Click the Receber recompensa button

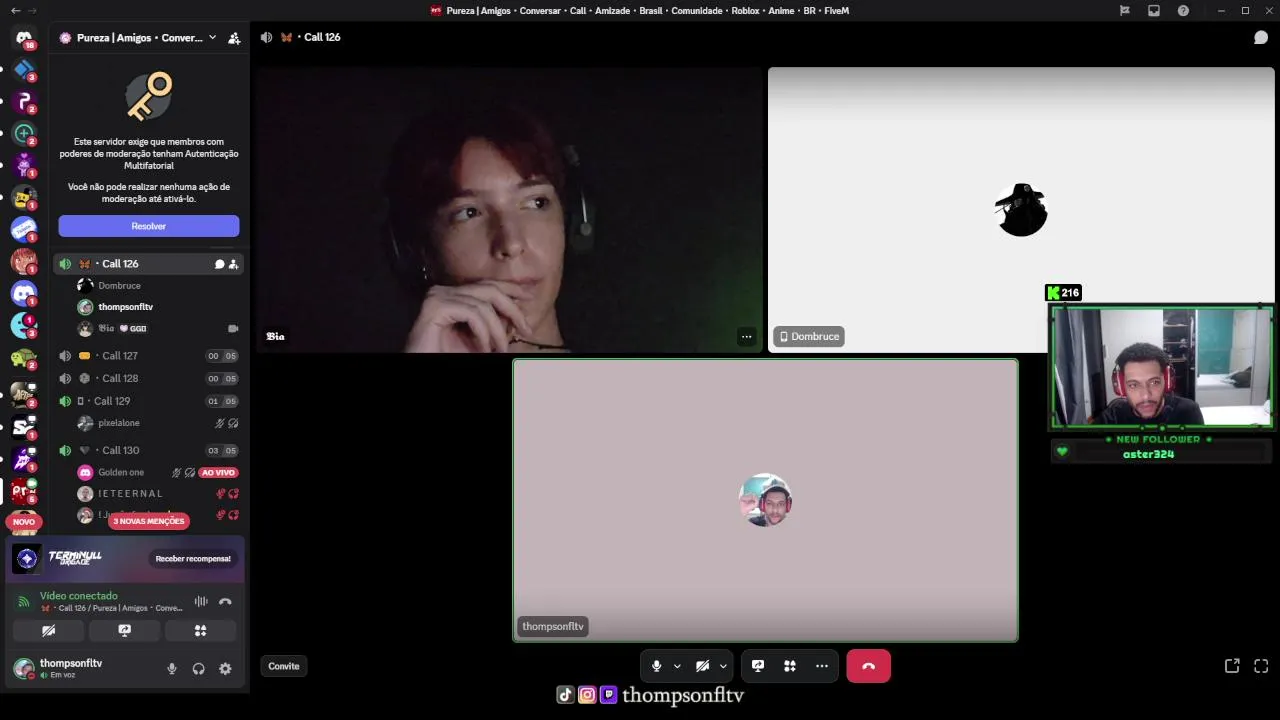193,559
